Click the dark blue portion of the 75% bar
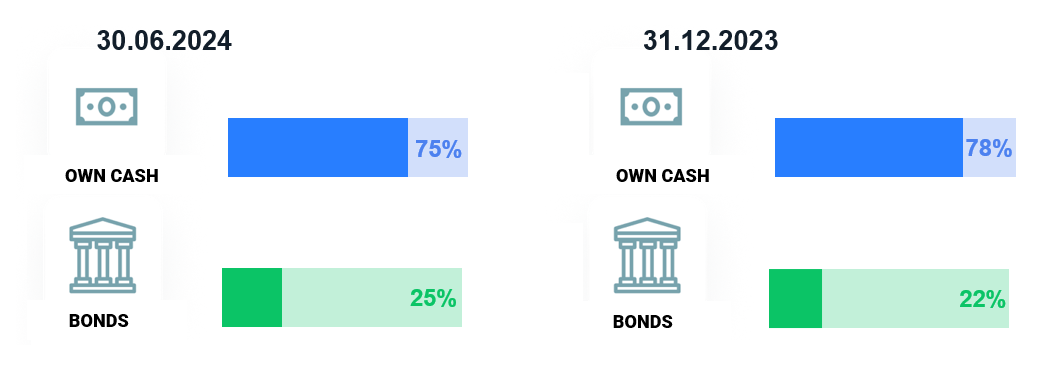Screen dimensions: 1060x385 point(318,147)
